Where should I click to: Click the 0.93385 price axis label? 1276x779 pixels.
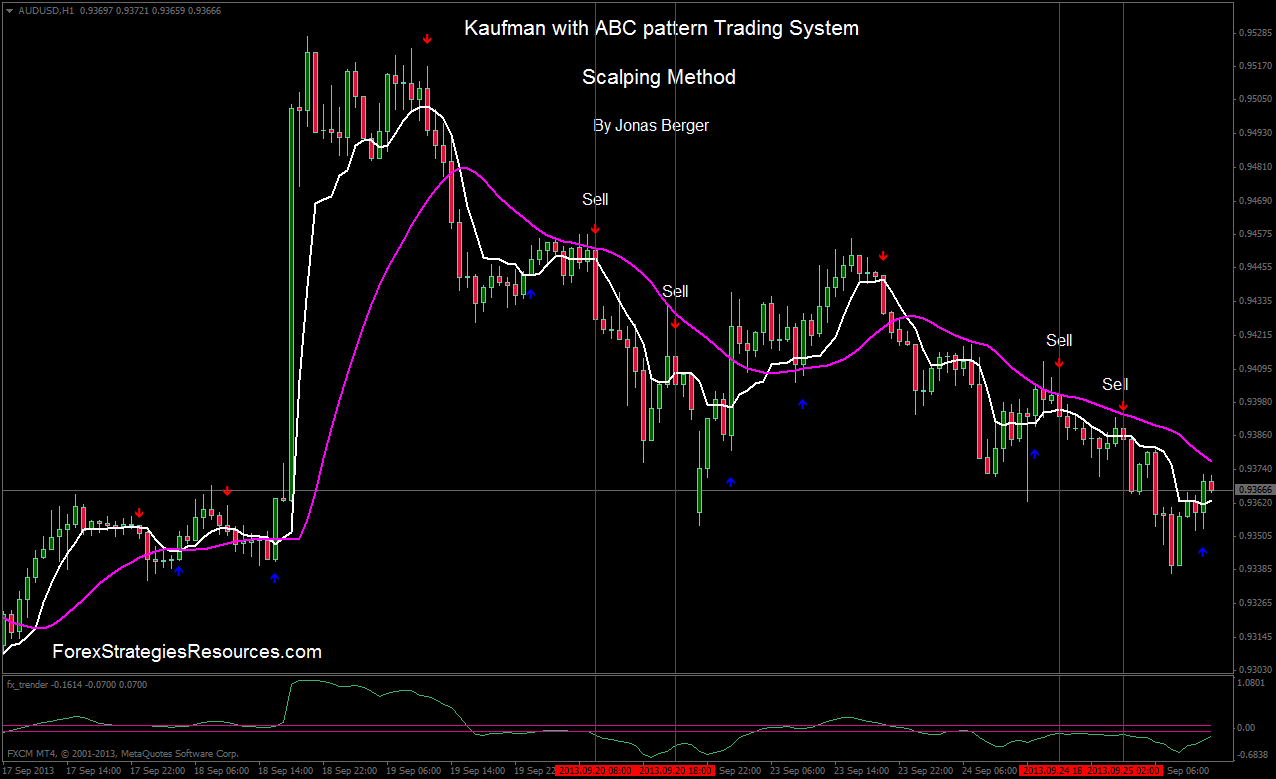pos(1254,569)
